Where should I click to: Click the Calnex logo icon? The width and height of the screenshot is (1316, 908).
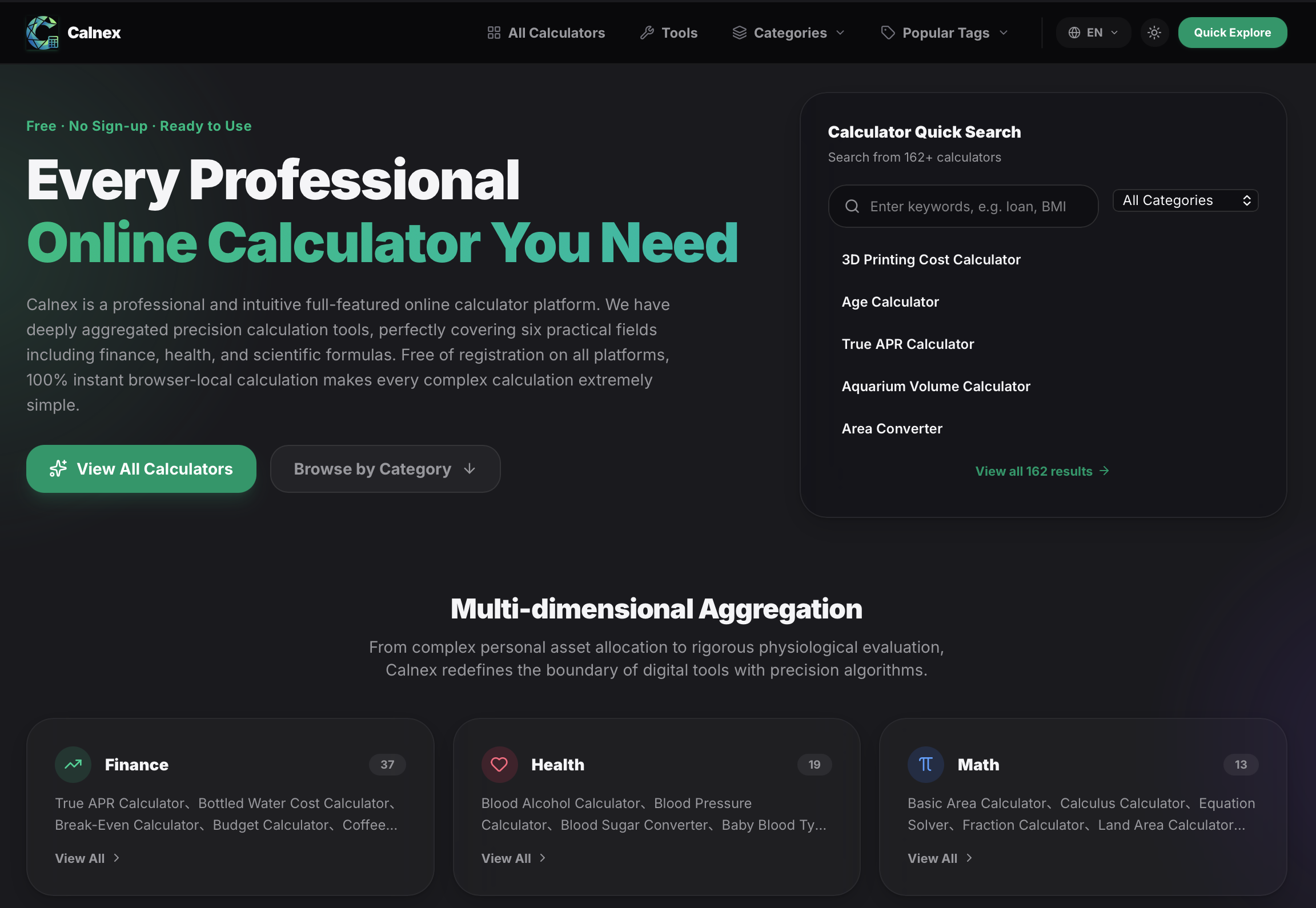click(x=42, y=33)
